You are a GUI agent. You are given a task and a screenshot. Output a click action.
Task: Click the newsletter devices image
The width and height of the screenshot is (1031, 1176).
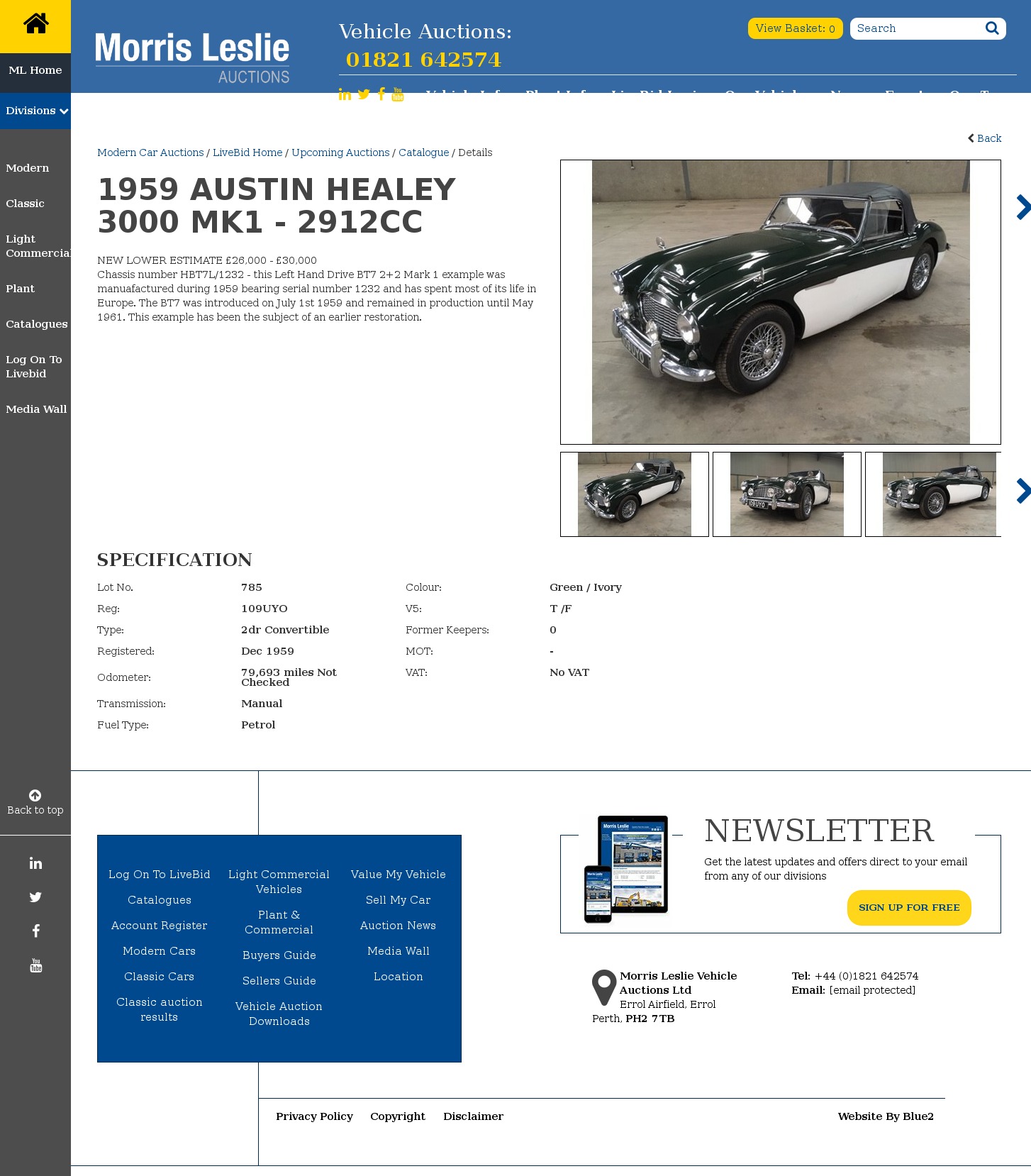(x=626, y=869)
